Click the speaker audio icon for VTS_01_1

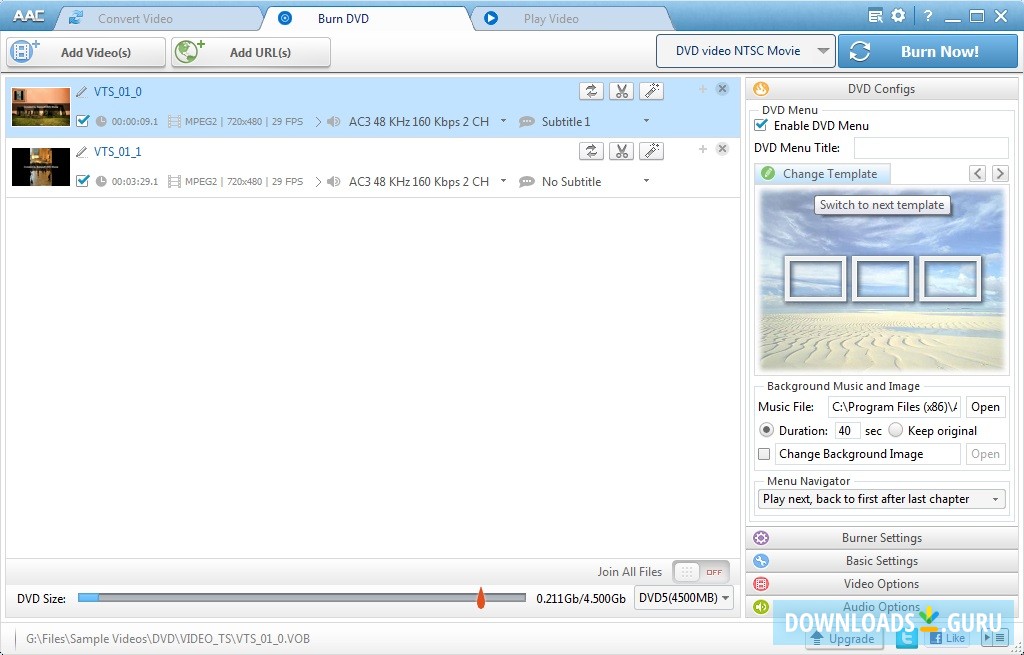(334, 182)
